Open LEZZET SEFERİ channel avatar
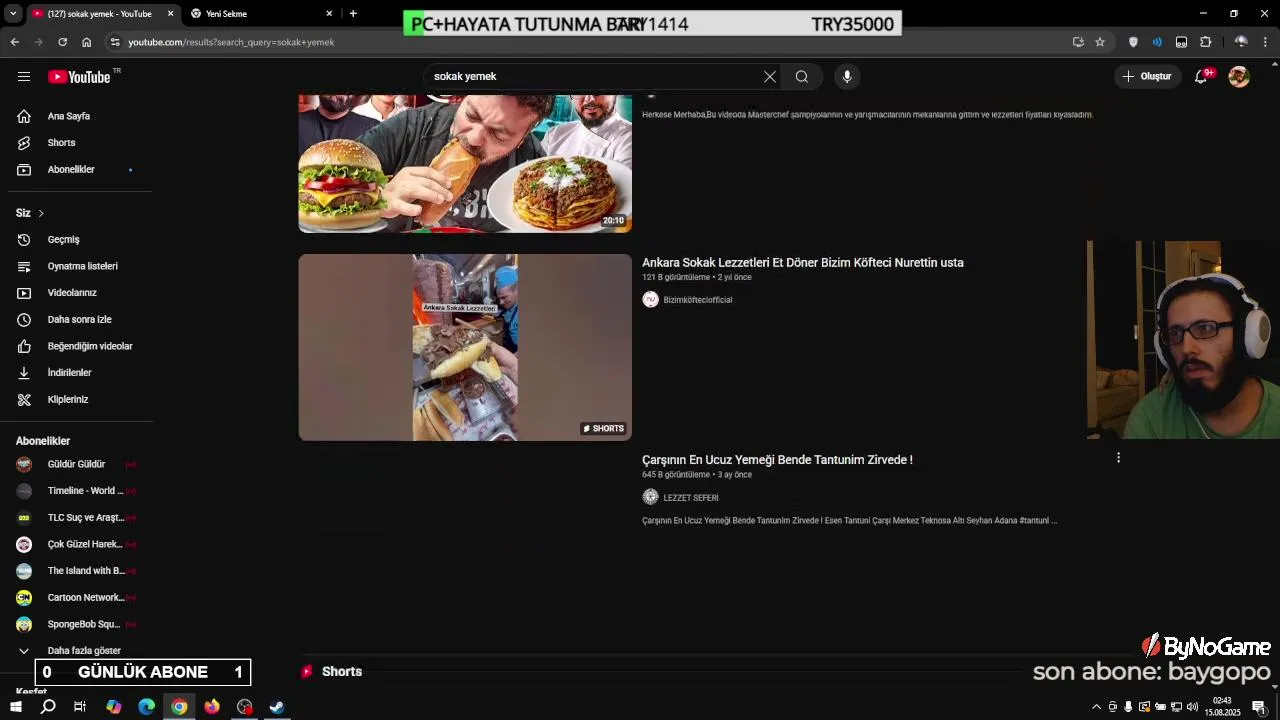Screen dimensions: 1280x720 650,497
